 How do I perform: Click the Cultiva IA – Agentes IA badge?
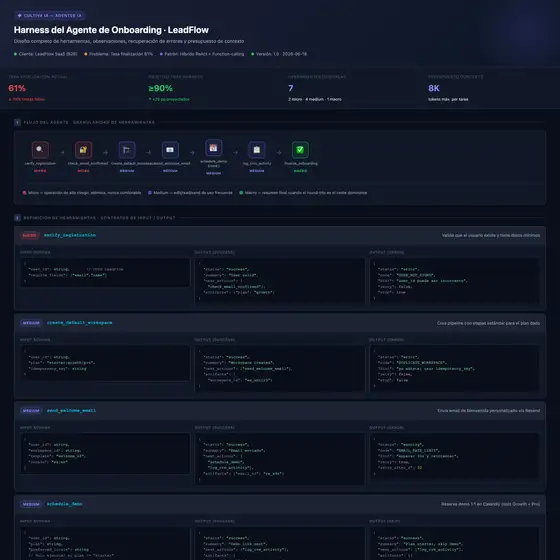50,15
